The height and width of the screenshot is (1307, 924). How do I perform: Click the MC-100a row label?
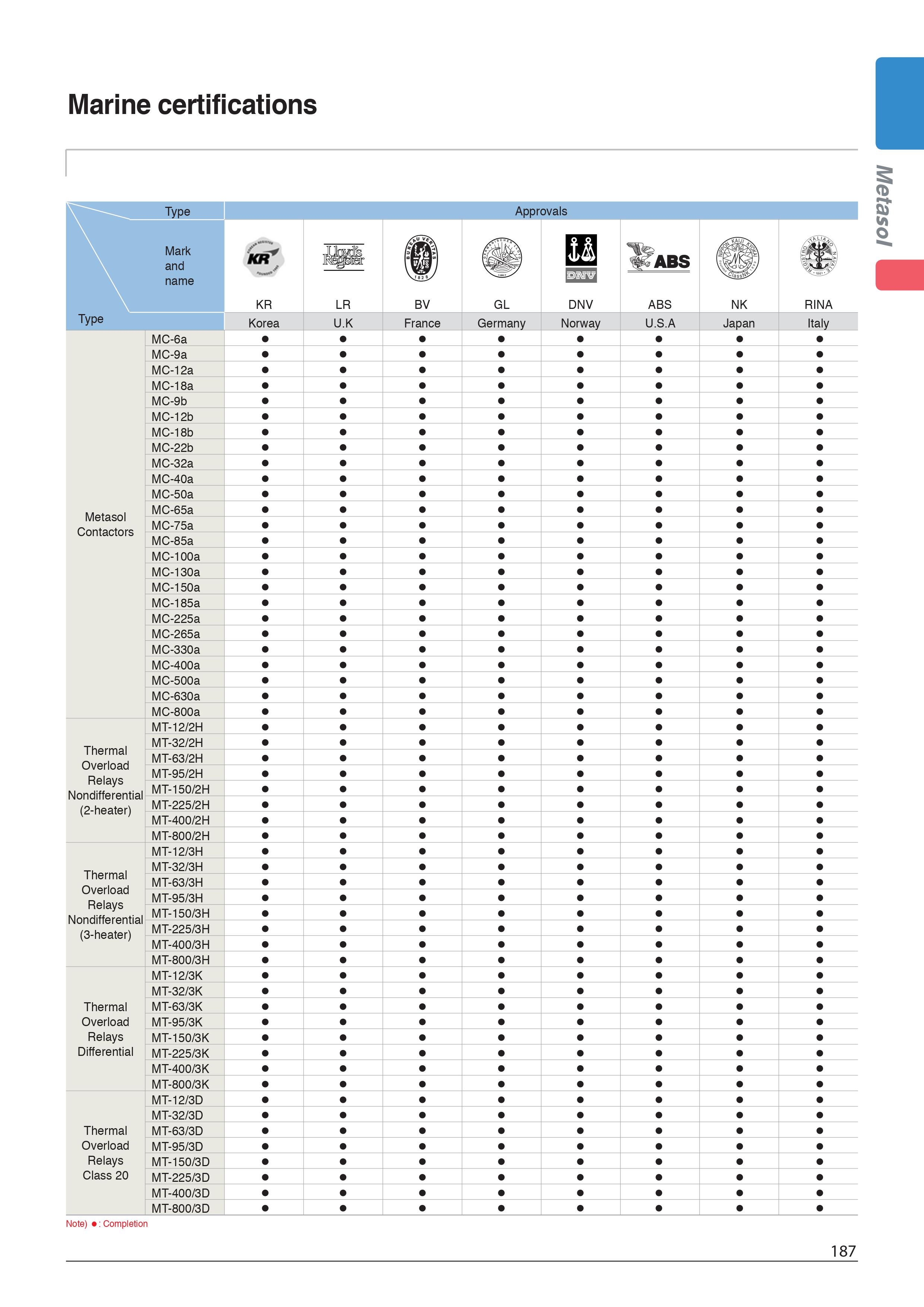tap(176, 556)
